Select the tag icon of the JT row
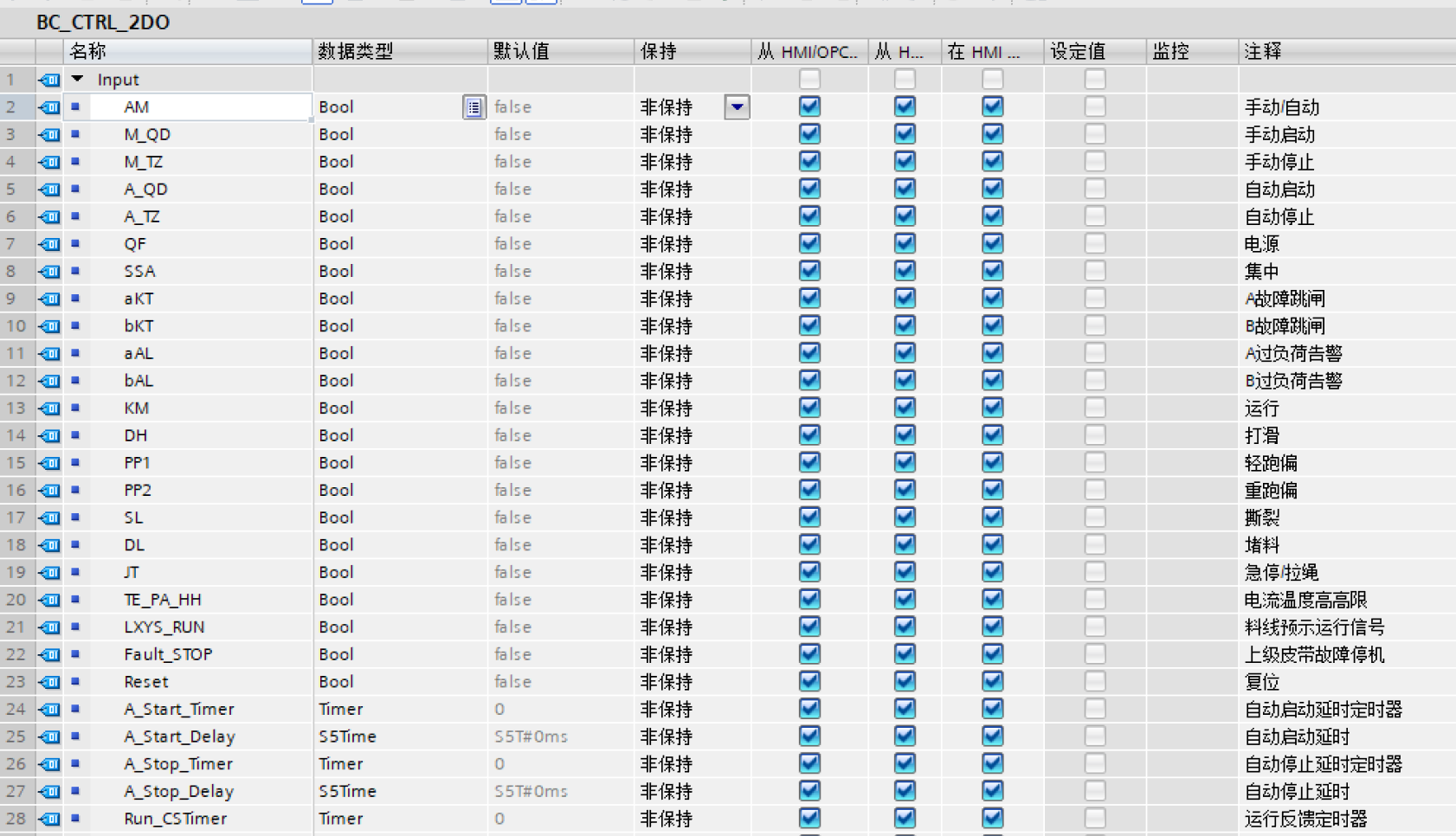Image resolution: width=1456 pixels, height=836 pixels. (49, 573)
